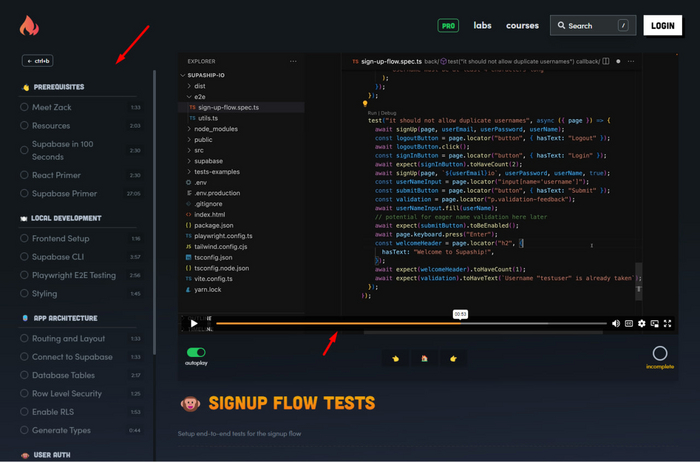Go to next lesson with right pointing hand
The image size is (700, 462).
(454, 358)
